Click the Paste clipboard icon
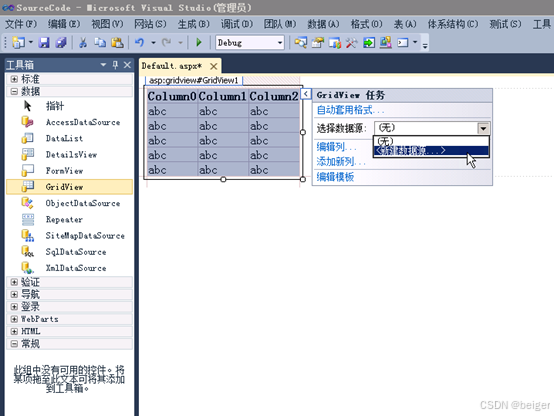The image size is (554, 416). point(117,43)
